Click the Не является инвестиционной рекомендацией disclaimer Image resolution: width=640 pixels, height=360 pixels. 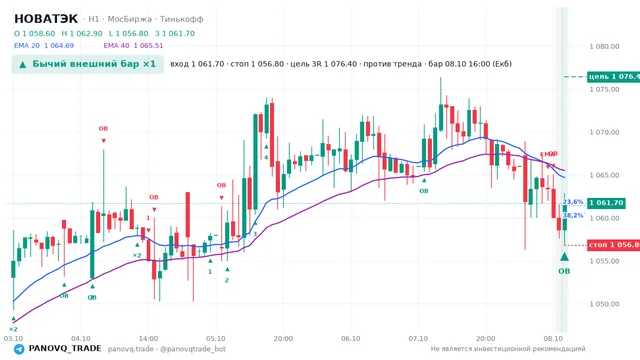(x=508, y=349)
